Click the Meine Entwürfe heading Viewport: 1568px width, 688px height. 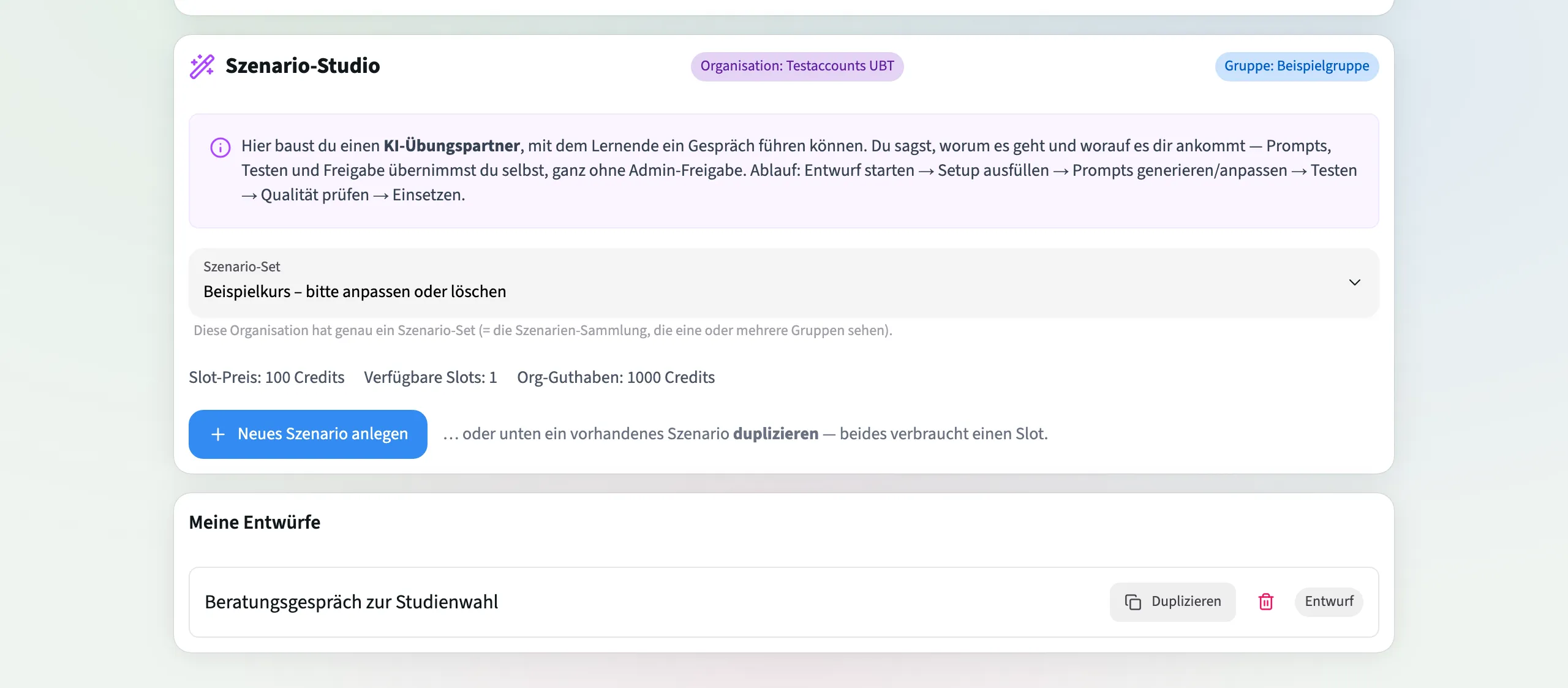coord(255,523)
